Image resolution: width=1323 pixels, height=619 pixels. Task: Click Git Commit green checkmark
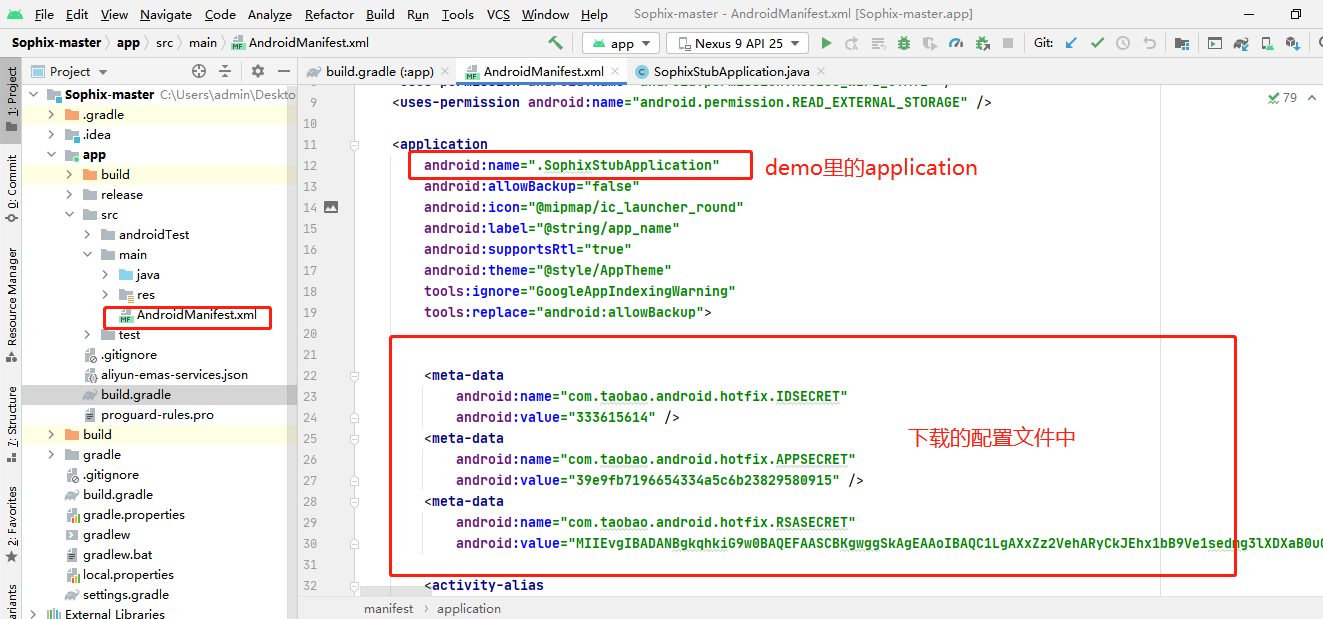point(1098,43)
